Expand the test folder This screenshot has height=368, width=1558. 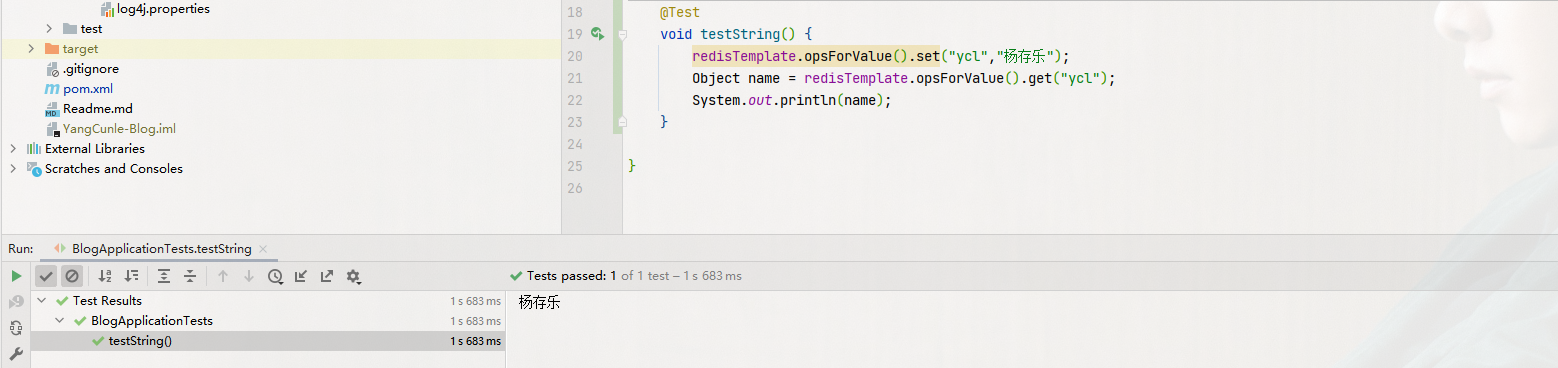tap(49, 29)
